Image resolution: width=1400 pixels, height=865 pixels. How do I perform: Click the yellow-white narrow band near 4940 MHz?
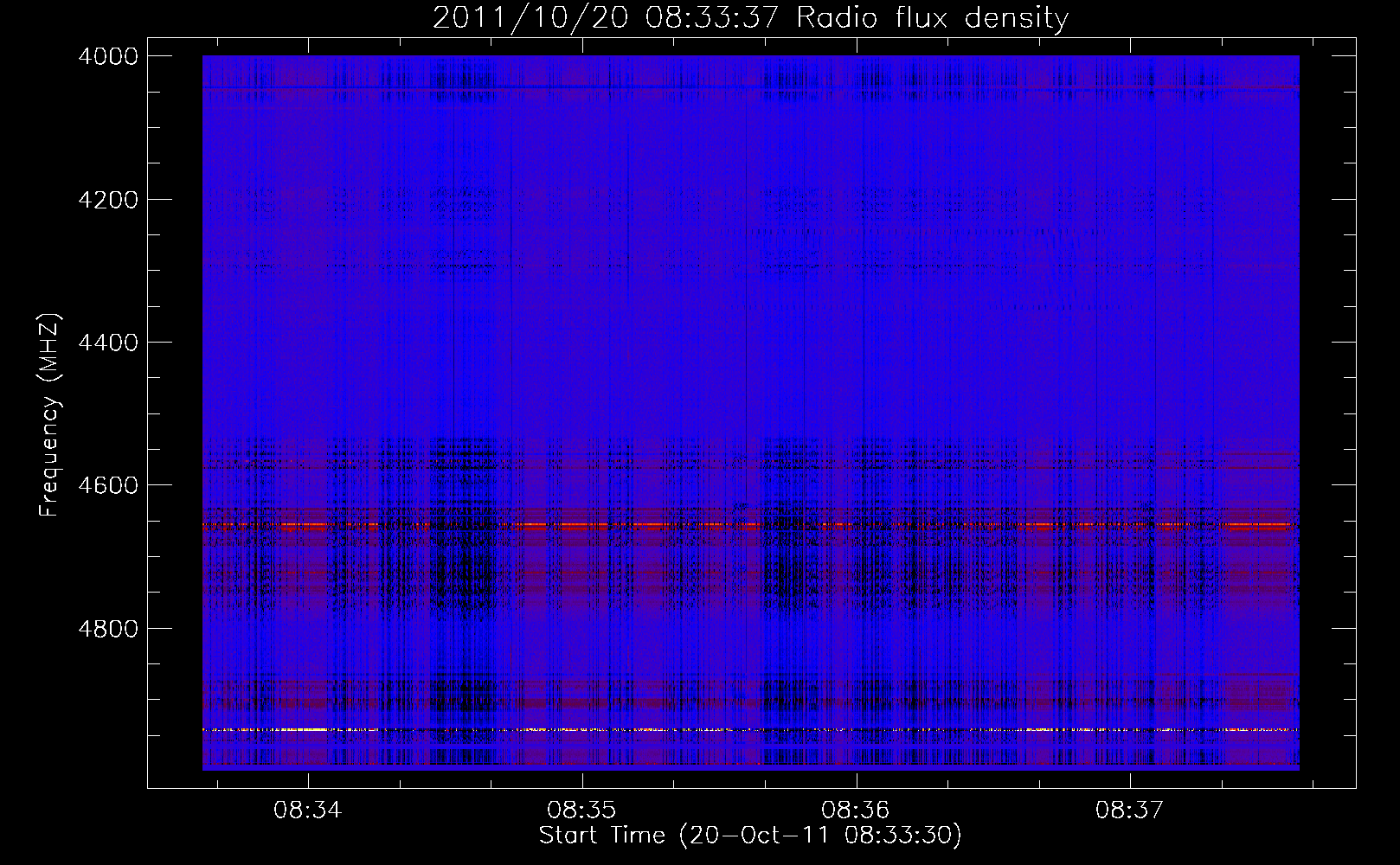coord(750,730)
